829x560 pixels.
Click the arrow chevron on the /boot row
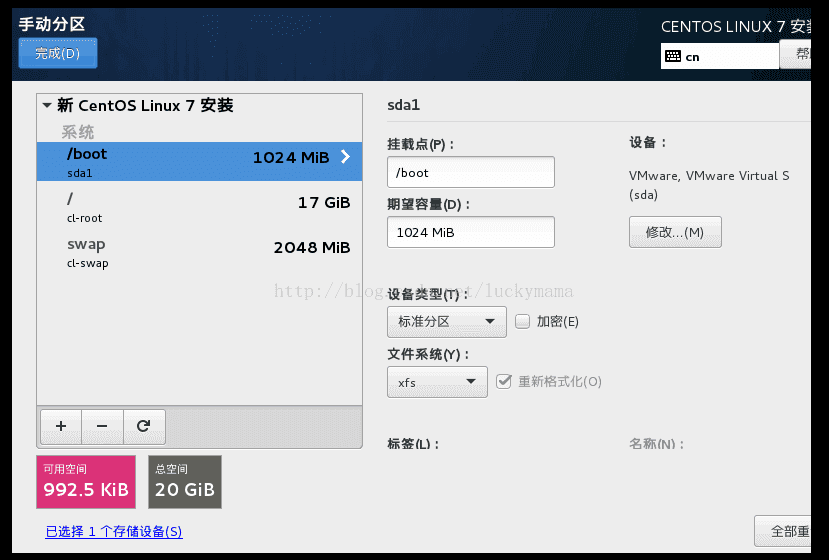345,157
